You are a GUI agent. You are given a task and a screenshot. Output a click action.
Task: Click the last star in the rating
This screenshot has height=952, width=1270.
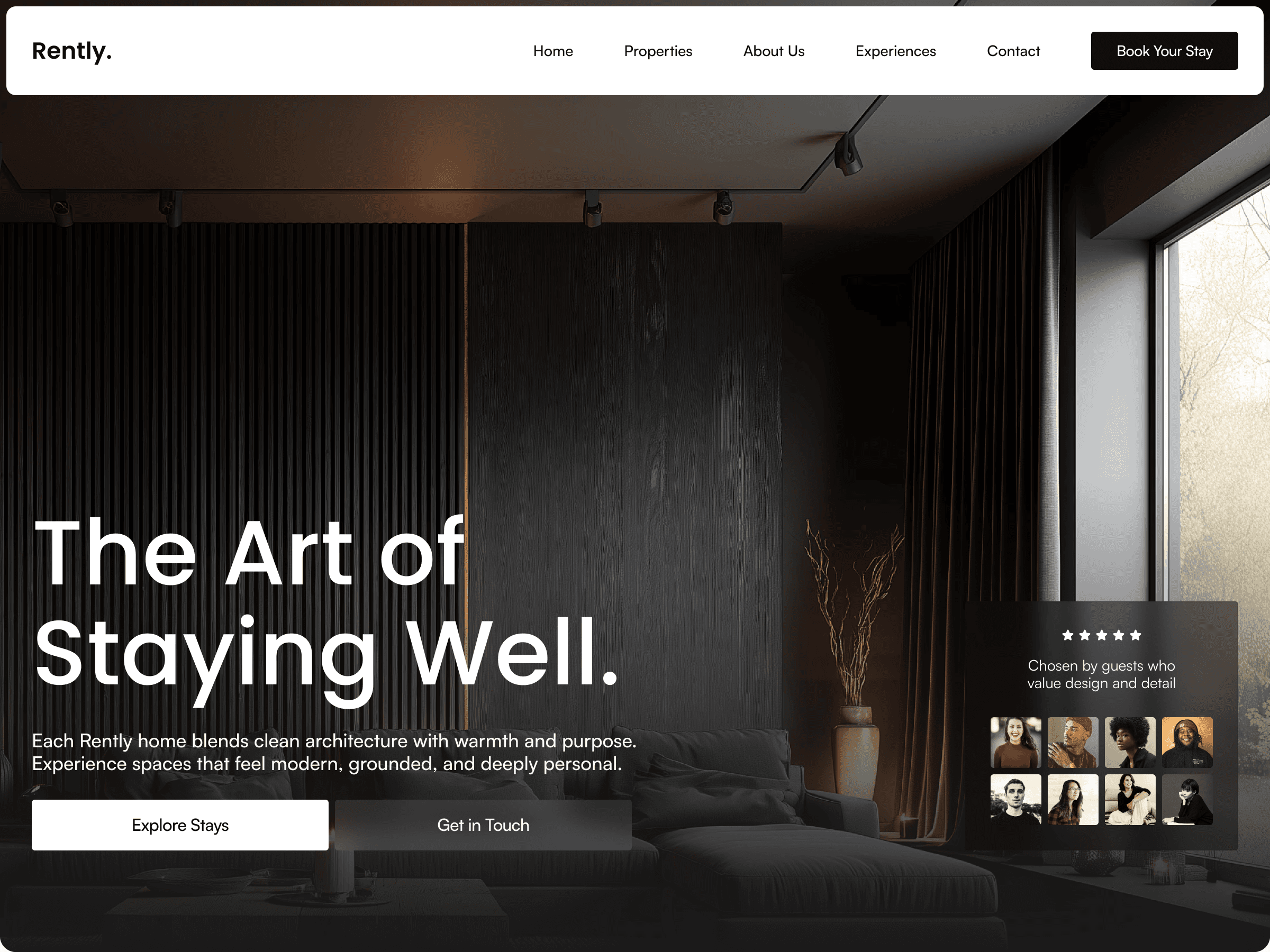[1135, 635]
